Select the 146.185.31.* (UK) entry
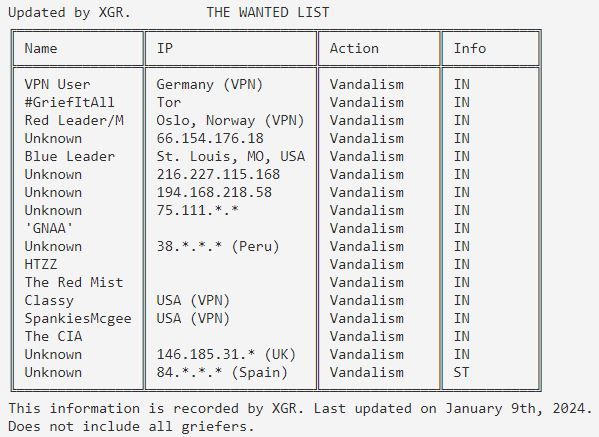This screenshot has width=599, height=437. [x=226, y=354]
